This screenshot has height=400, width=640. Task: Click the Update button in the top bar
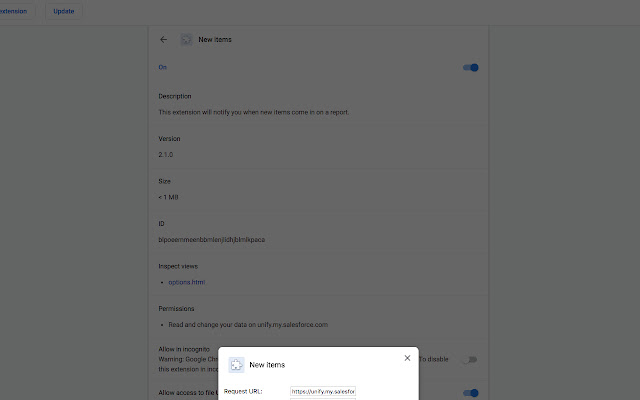[64, 11]
